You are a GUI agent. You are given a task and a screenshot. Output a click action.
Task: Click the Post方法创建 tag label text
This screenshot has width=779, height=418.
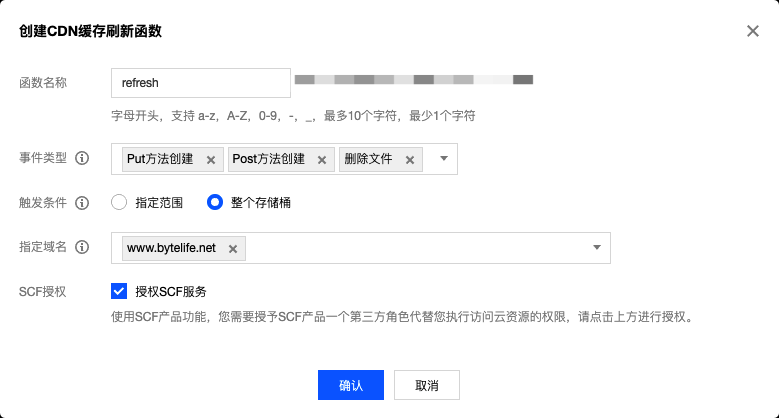pyautogui.click(x=270, y=160)
